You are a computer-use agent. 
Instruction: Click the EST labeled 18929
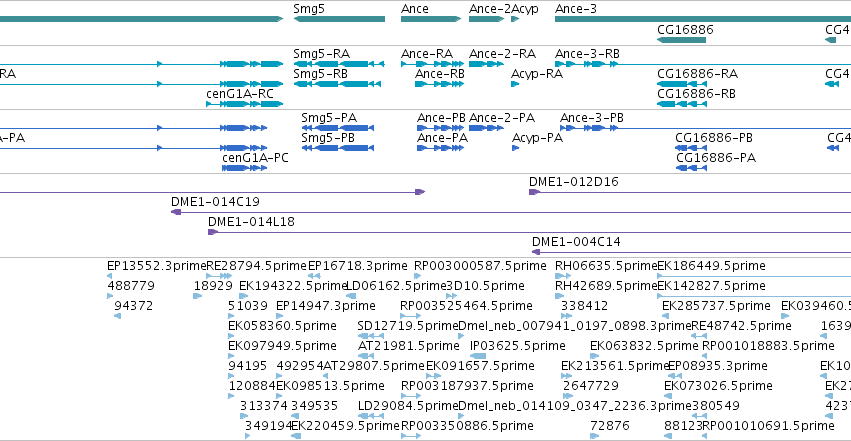point(213,286)
